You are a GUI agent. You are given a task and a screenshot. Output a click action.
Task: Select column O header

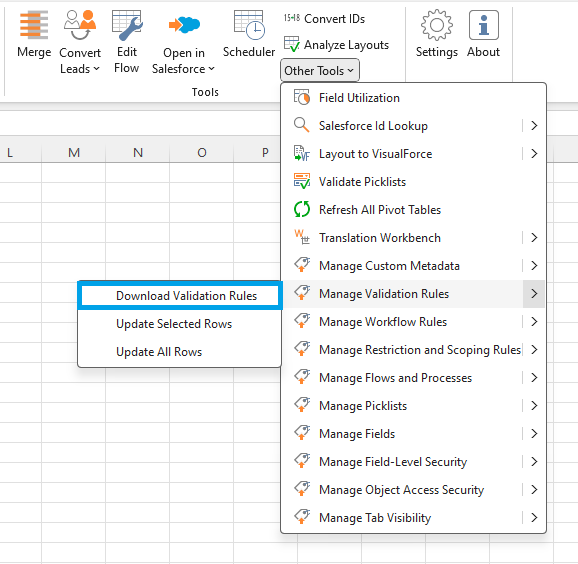click(202, 152)
